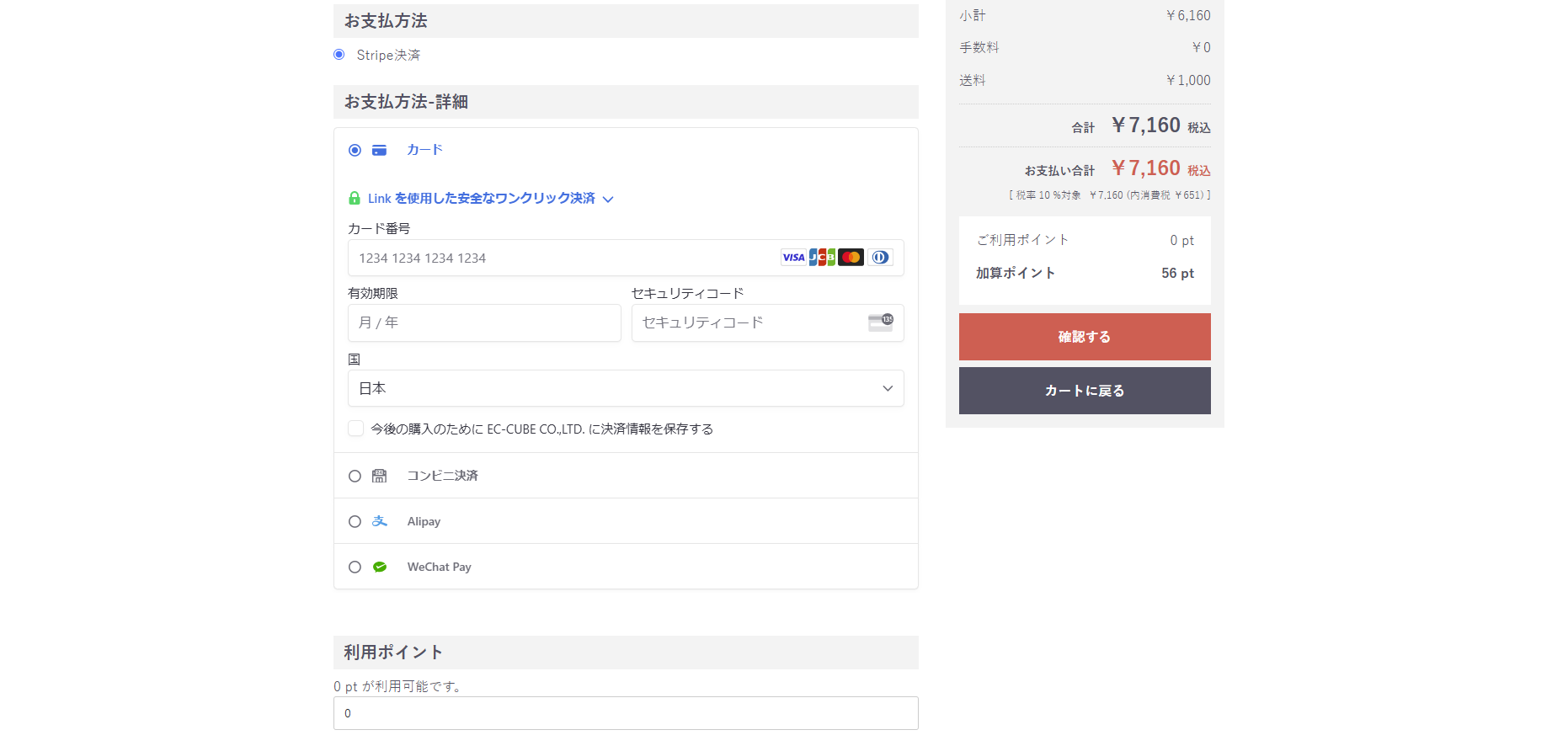Click the 利用ポイント points input box

[x=626, y=713]
